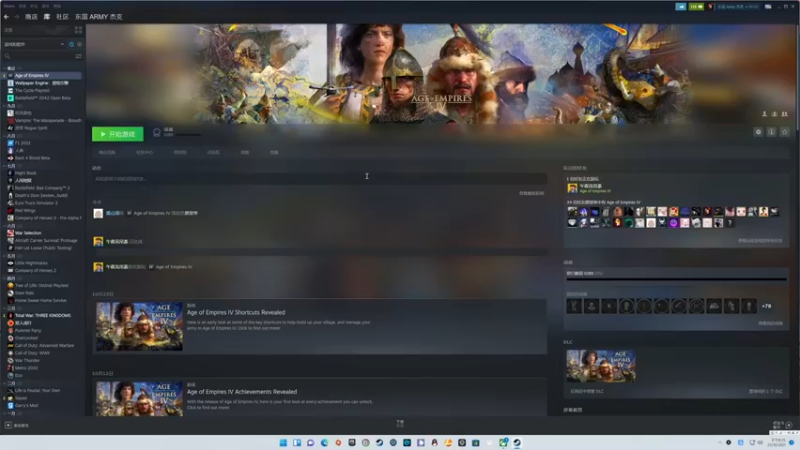Click the green notification button in title bar
800x450 pixels.
(x=696, y=7)
